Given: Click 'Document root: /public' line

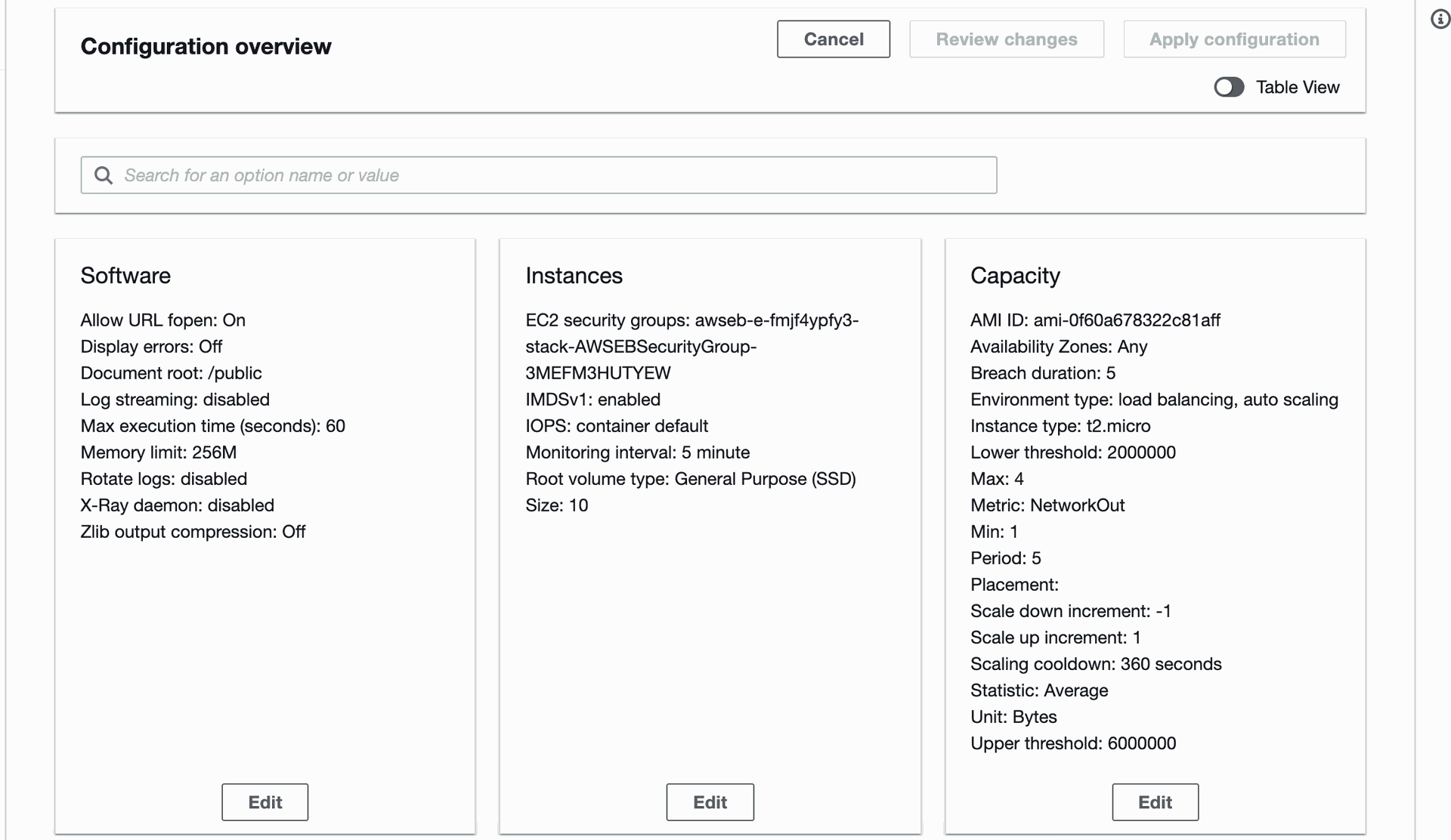Looking at the screenshot, I should [171, 373].
